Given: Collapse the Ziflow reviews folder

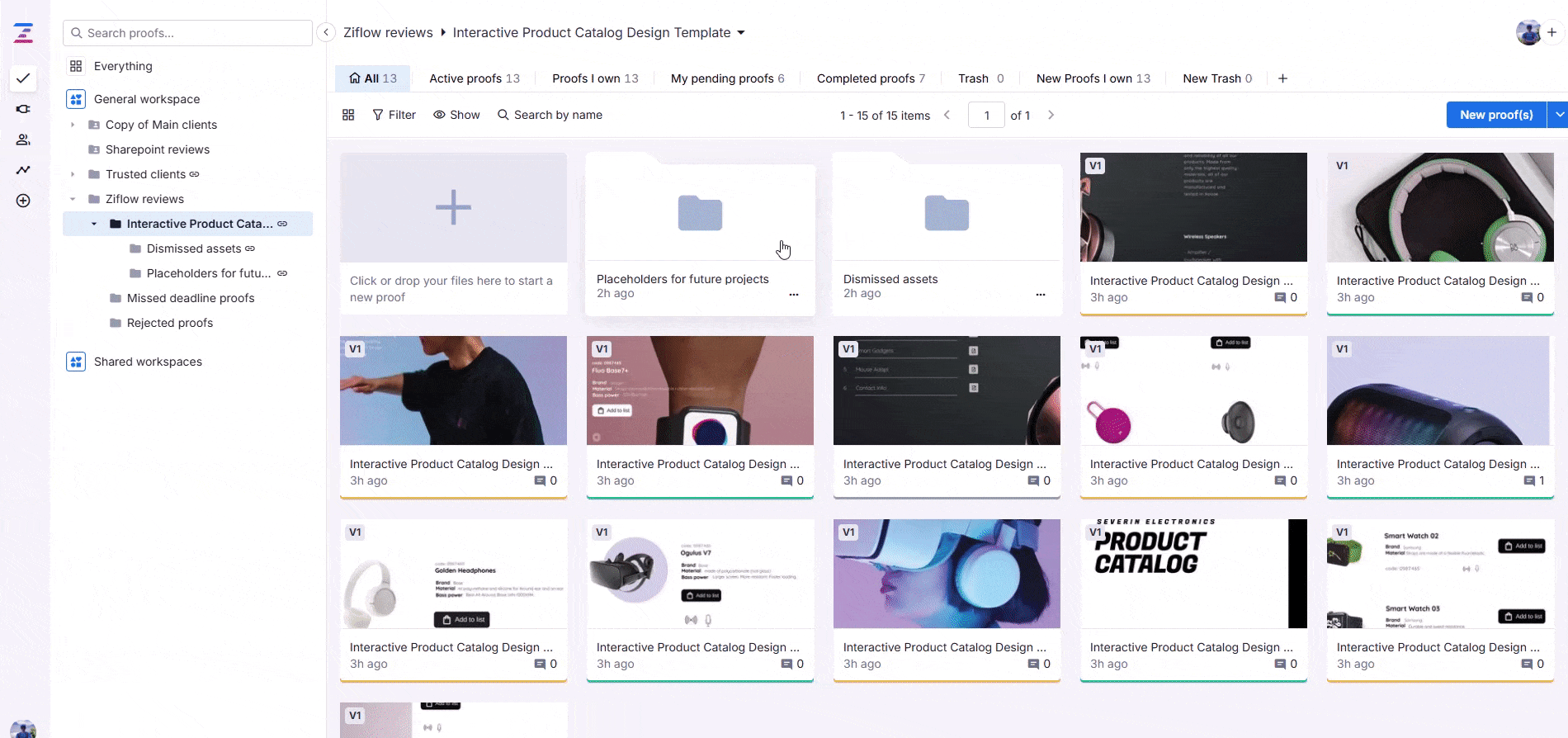Looking at the screenshot, I should click(73, 199).
